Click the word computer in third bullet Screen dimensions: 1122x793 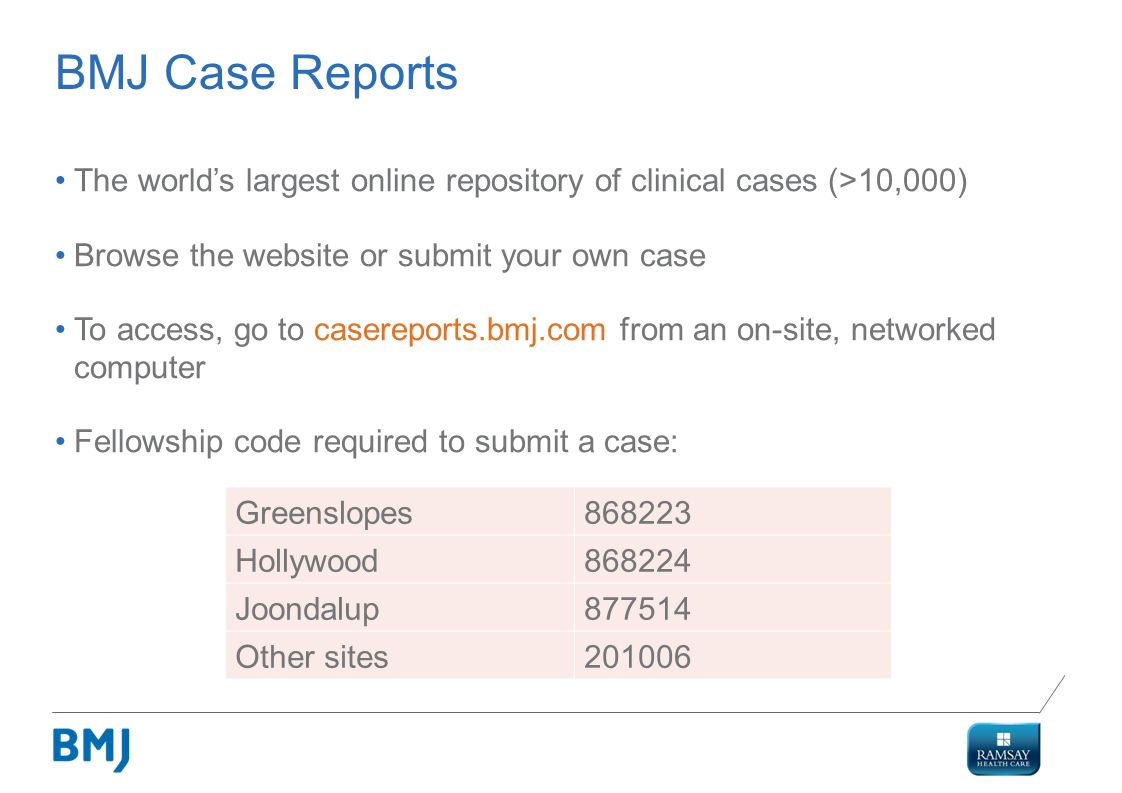[140, 368]
